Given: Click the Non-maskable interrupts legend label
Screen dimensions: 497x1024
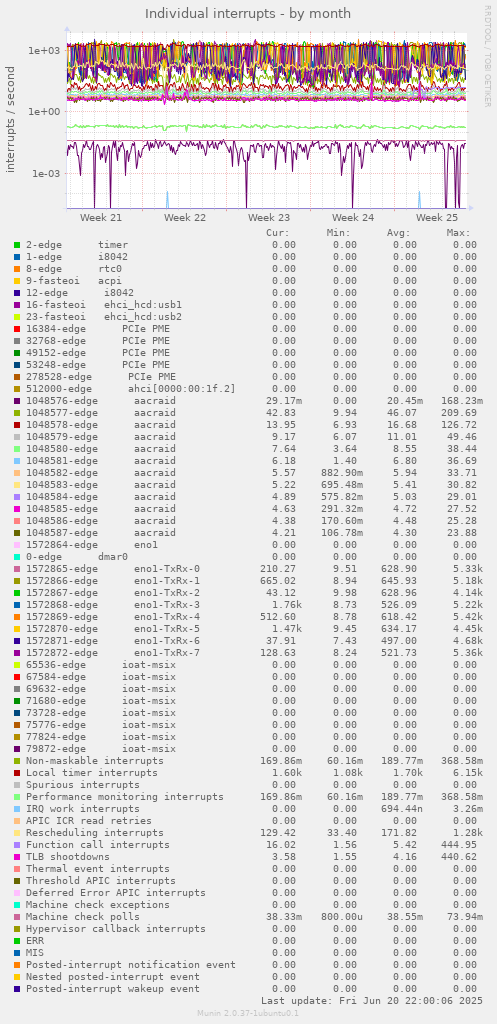Looking at the screenshot, I should (x=95, y=761).
